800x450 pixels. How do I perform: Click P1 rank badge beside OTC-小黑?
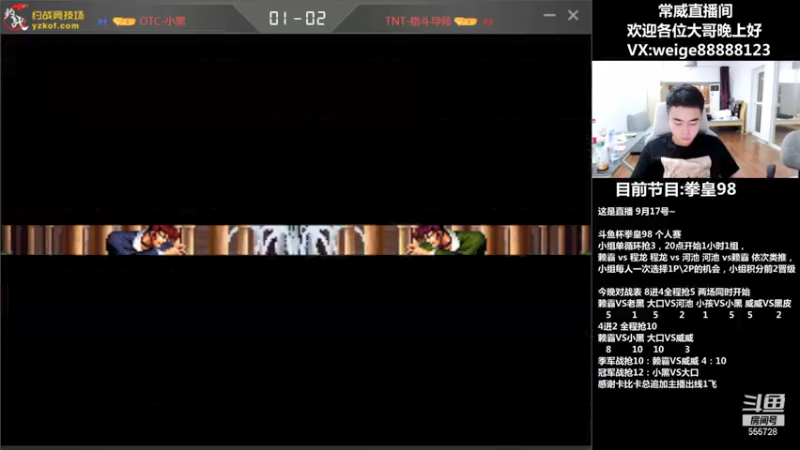(123, 21)
